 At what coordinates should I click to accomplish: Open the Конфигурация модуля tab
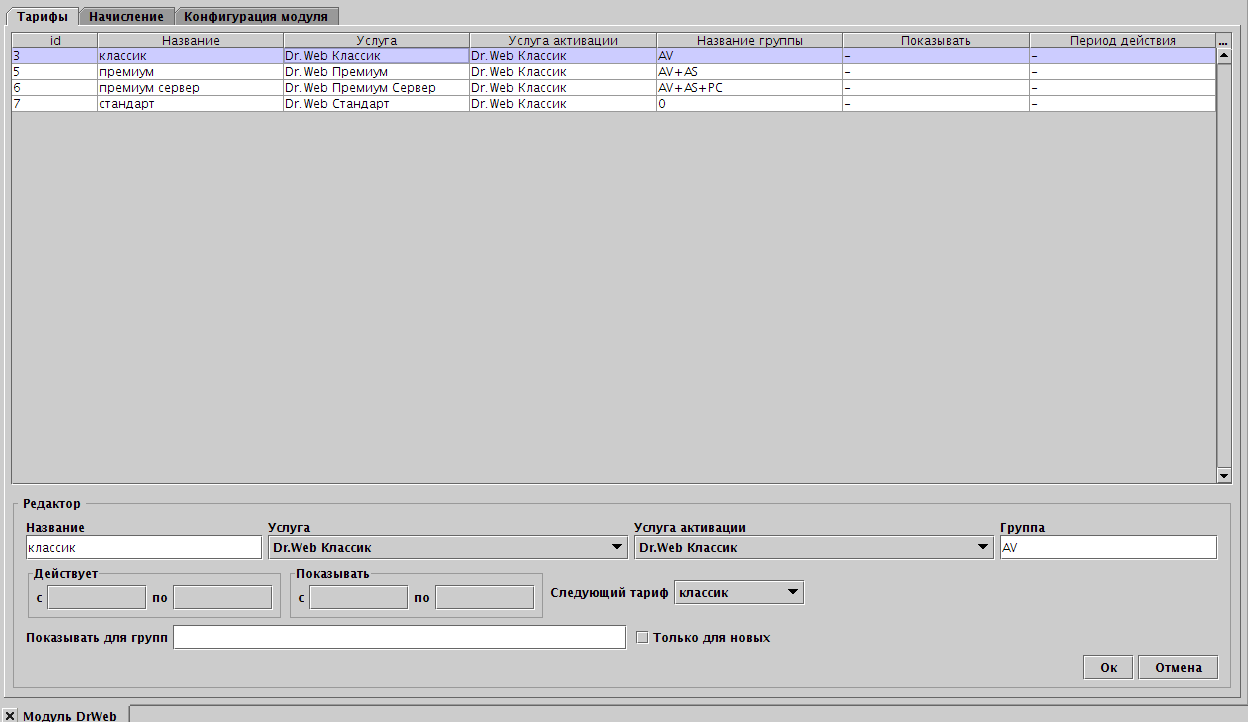tap(256, 16)
